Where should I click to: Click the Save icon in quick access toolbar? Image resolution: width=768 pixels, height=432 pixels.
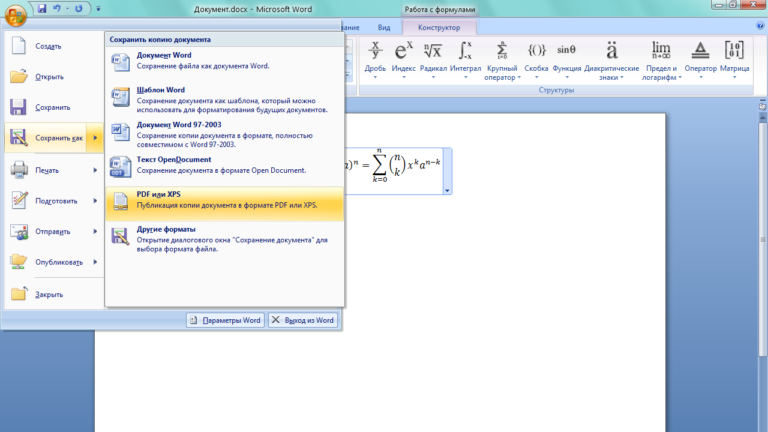coord(42,8)
